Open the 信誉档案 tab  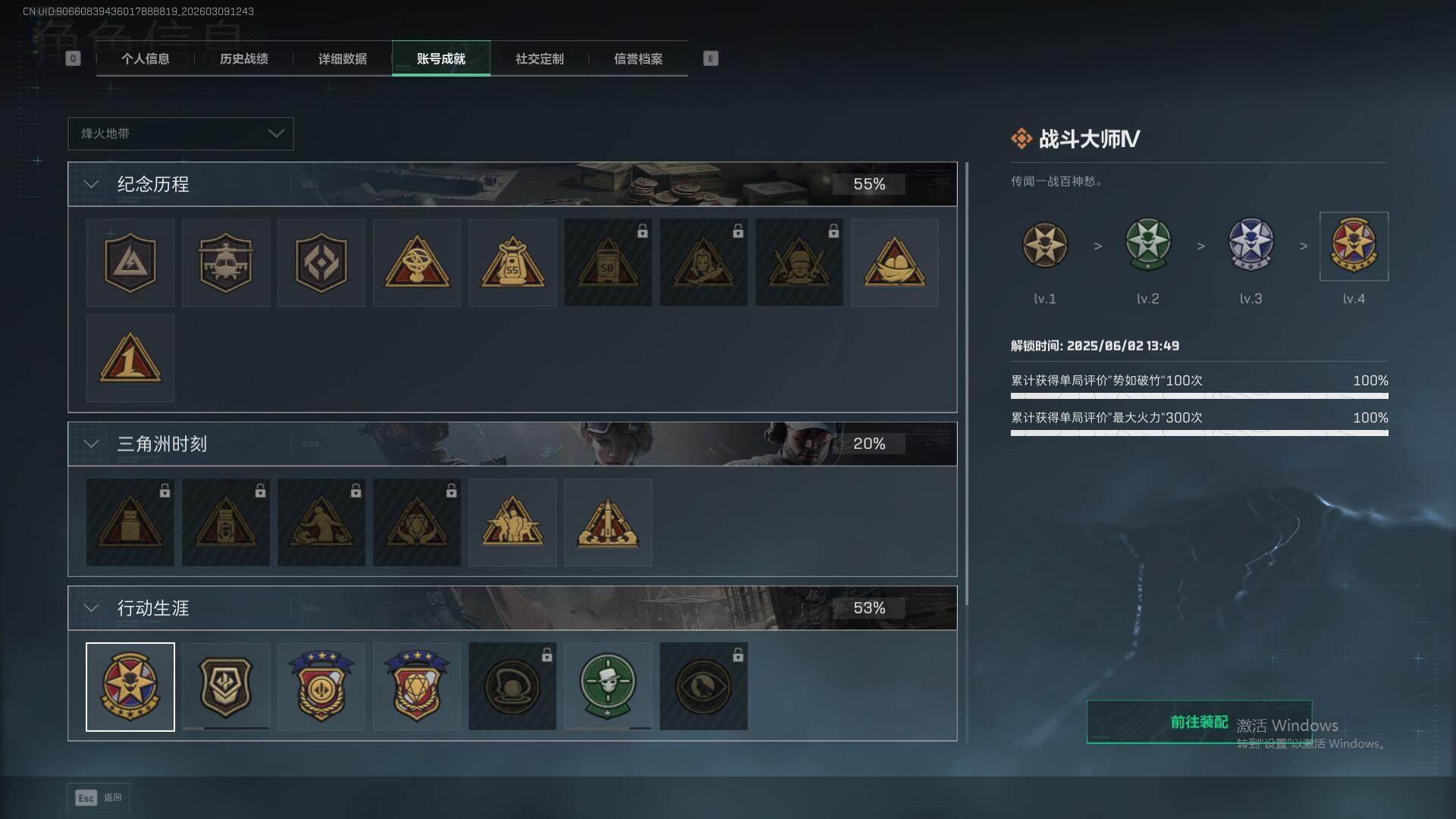pyautogui.click(x=639, y=58)
